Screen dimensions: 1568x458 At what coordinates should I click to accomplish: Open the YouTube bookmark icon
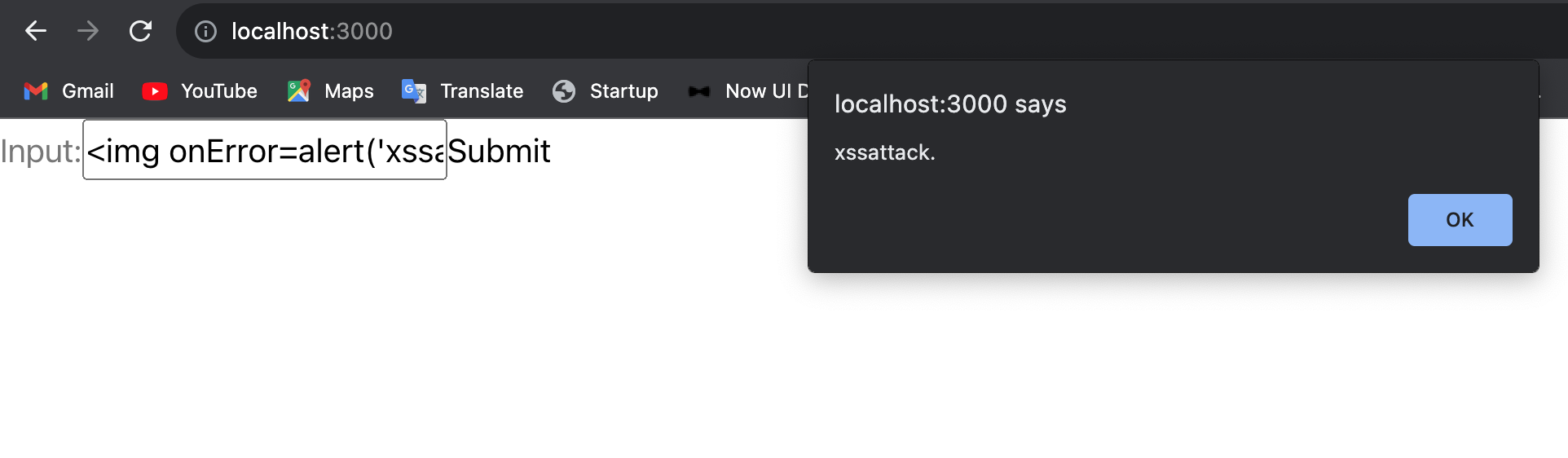[x=155, y=91]
